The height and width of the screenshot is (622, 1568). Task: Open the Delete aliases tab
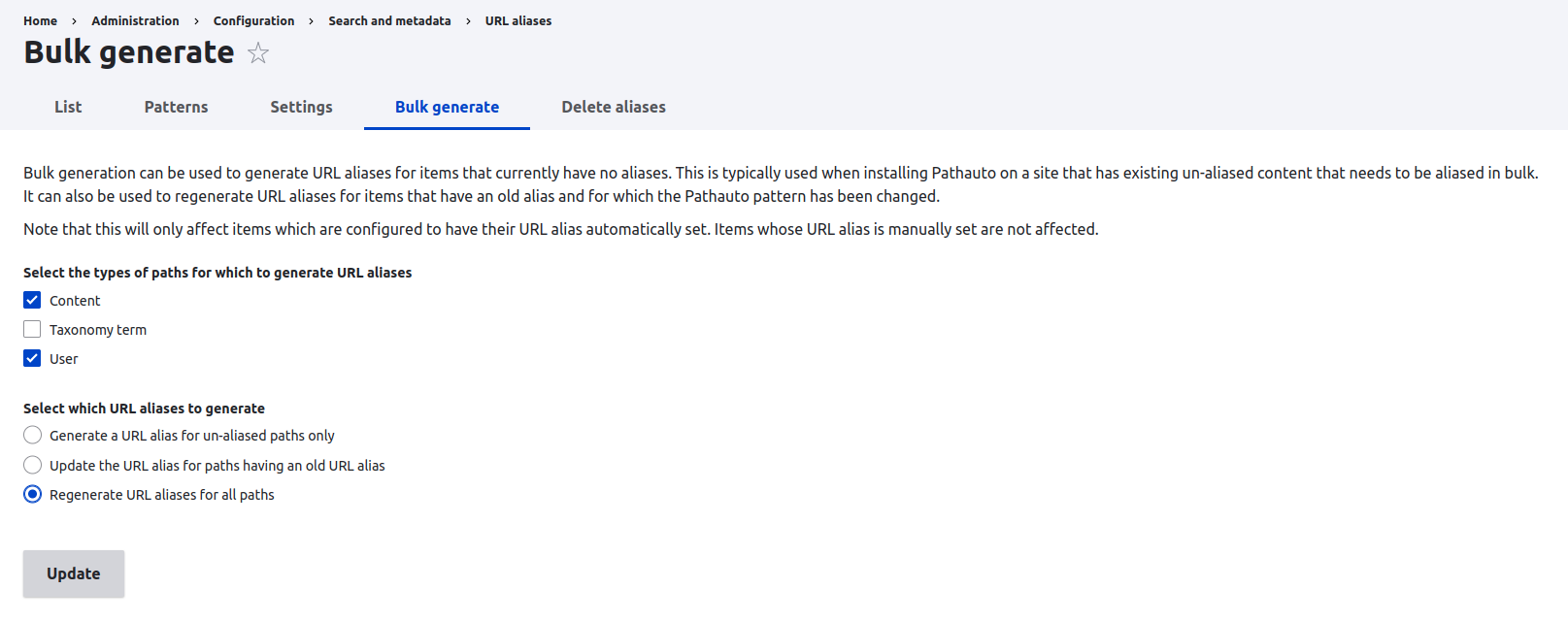tap(614, 107)
